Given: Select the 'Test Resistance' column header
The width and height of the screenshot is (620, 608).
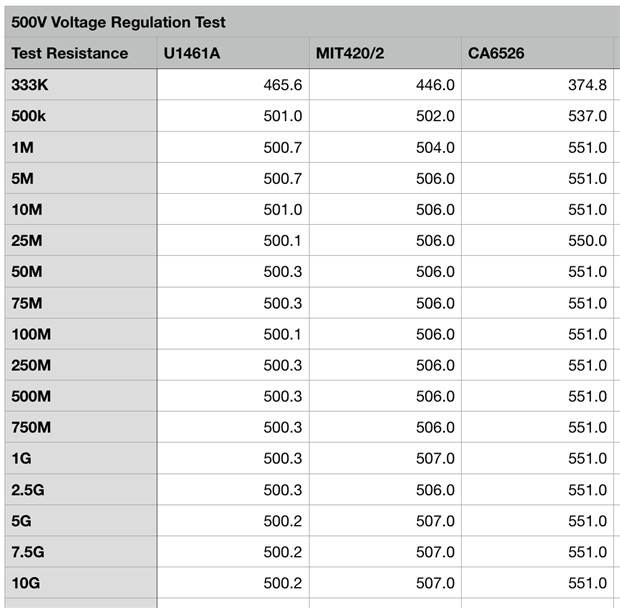Looking at the screenshot, I should [69, 53].
